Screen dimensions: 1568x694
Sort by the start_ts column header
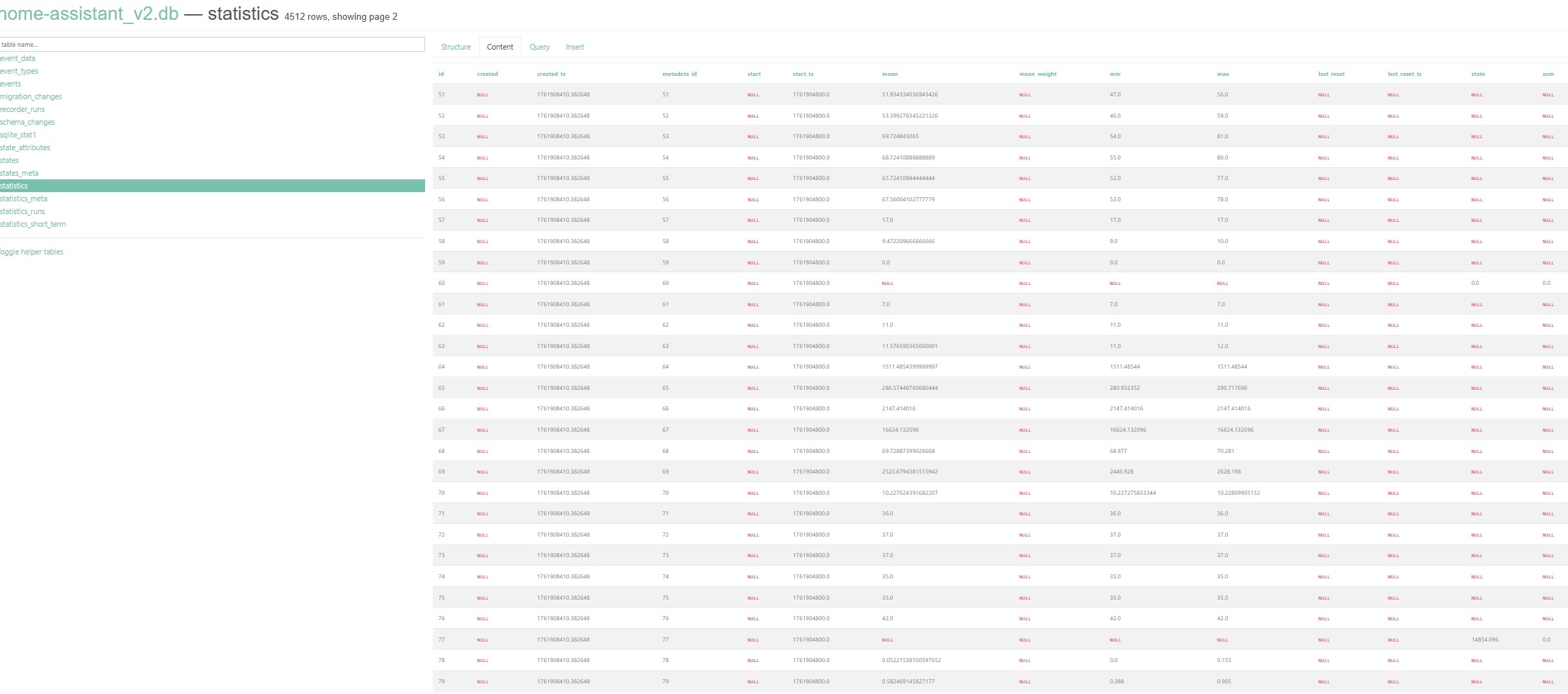point(803,74)
